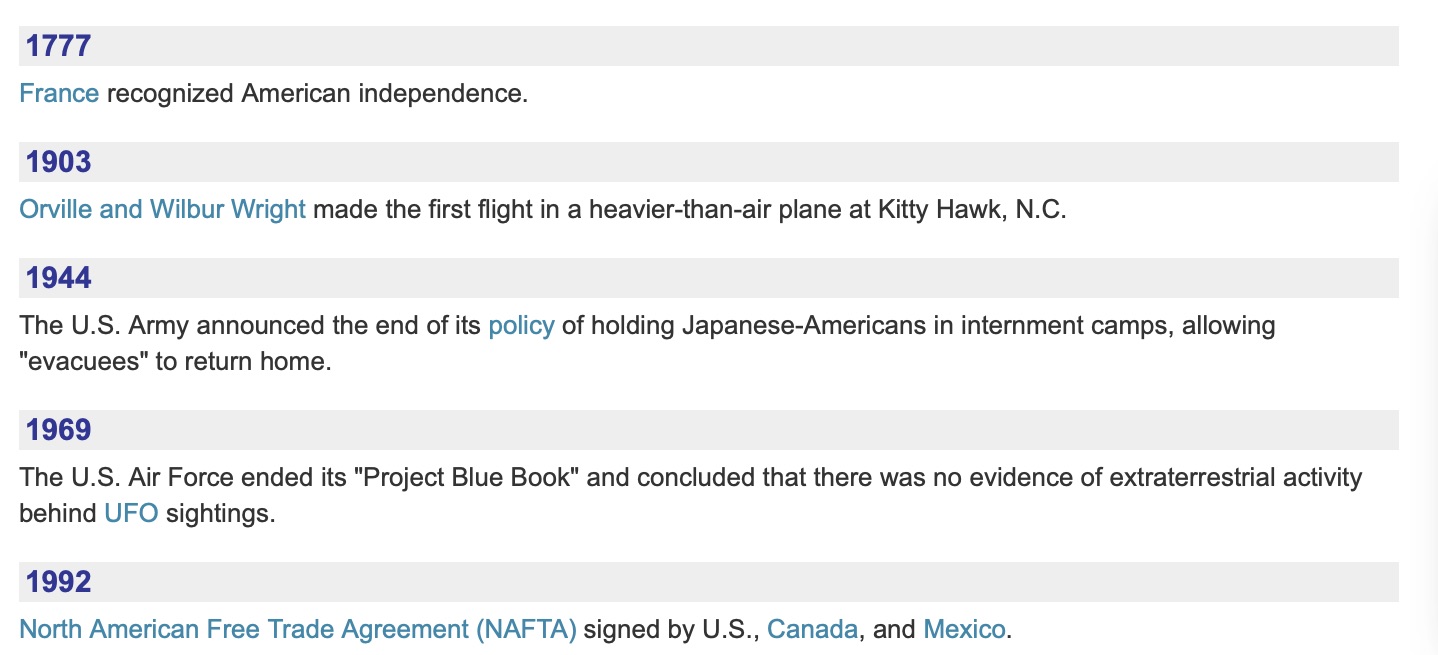Open the policy link in 1944 entry
This screenshot has width=1438, height=655.
[x=521, y=326]
